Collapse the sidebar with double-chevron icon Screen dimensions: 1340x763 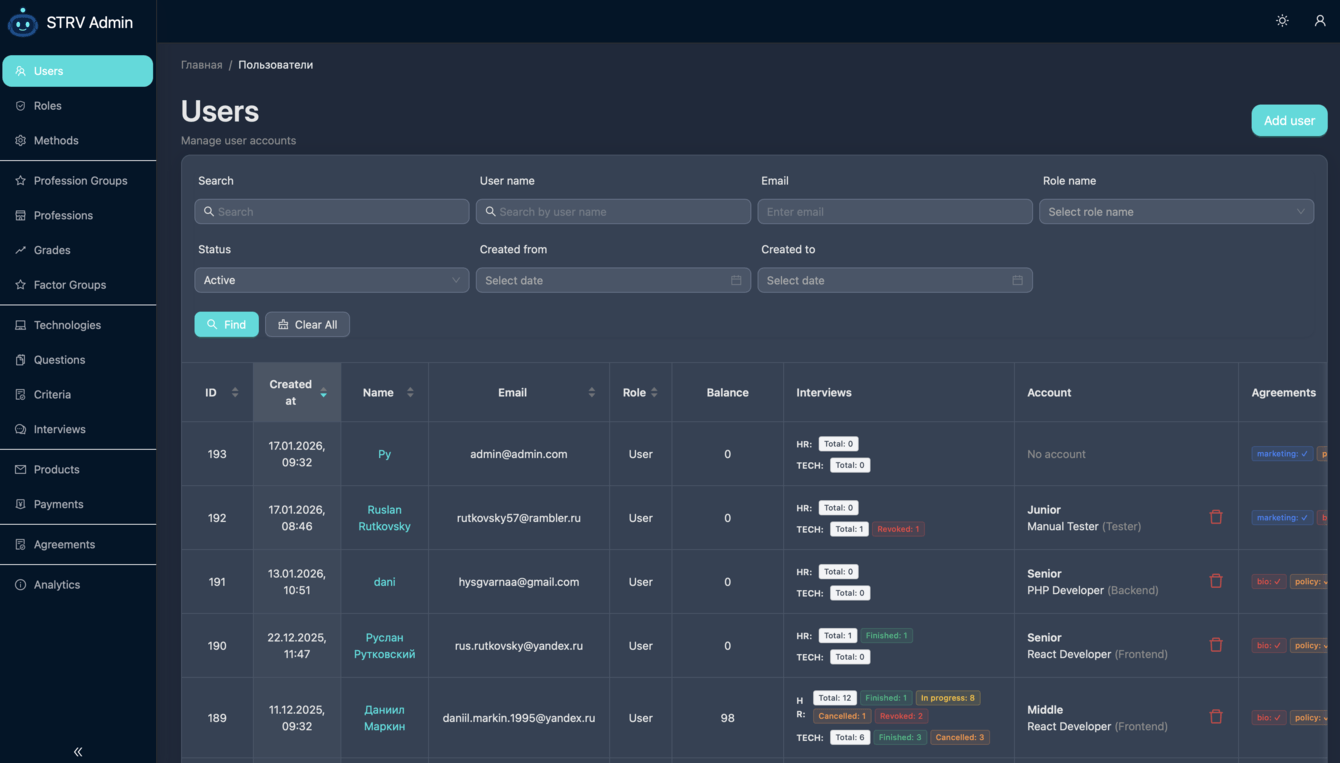tap(78, 751)
